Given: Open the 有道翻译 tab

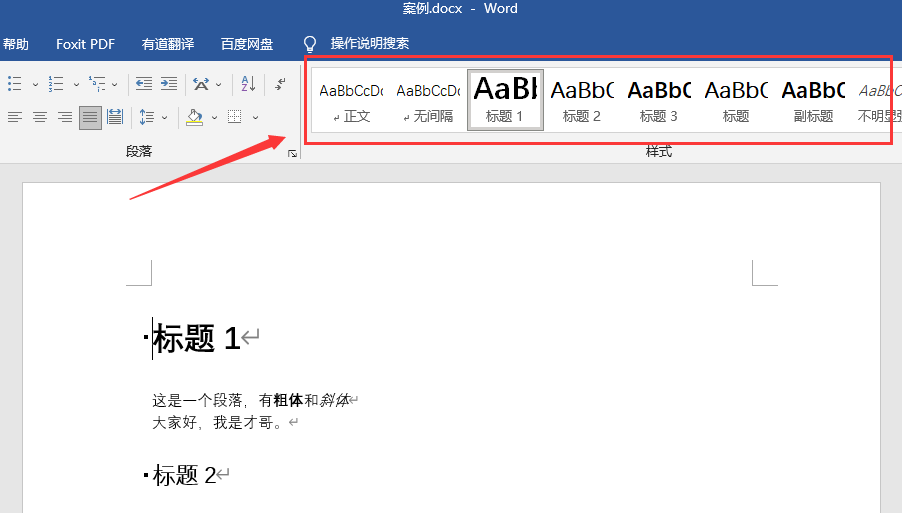Looking at the screenshot, I should 168,44.
